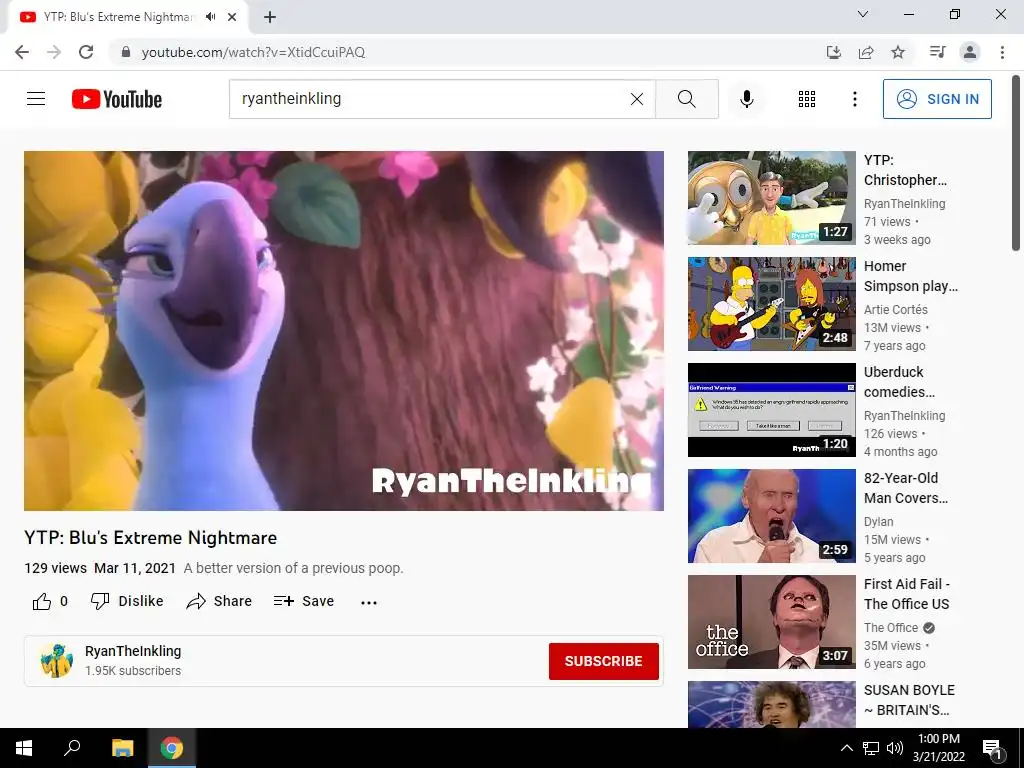Open YTP: Christopher video thumbnail
Viewport: 1024px width, 768px height.
pos(771,198)
